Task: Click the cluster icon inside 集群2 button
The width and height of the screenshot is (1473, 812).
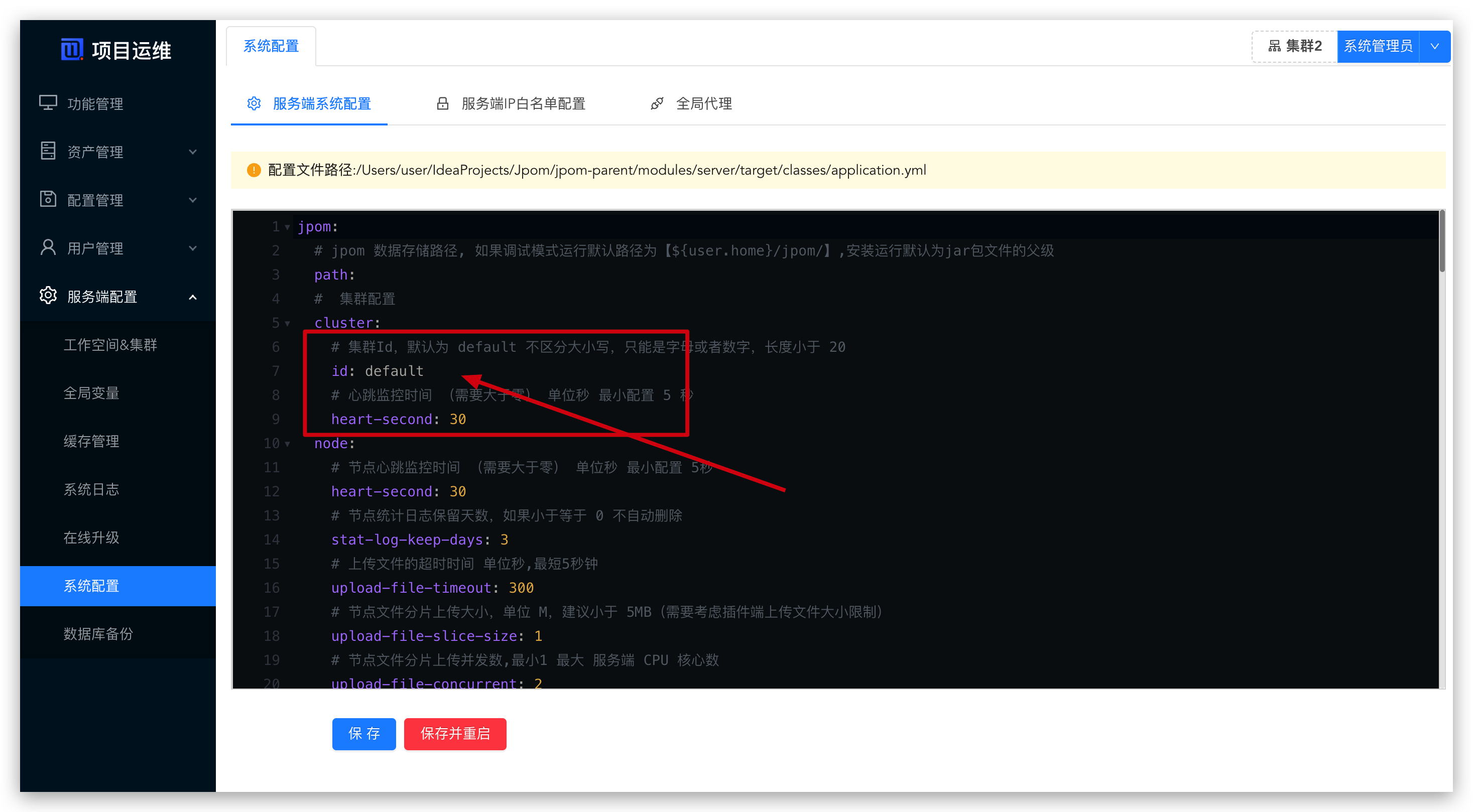Action: 1275,46
